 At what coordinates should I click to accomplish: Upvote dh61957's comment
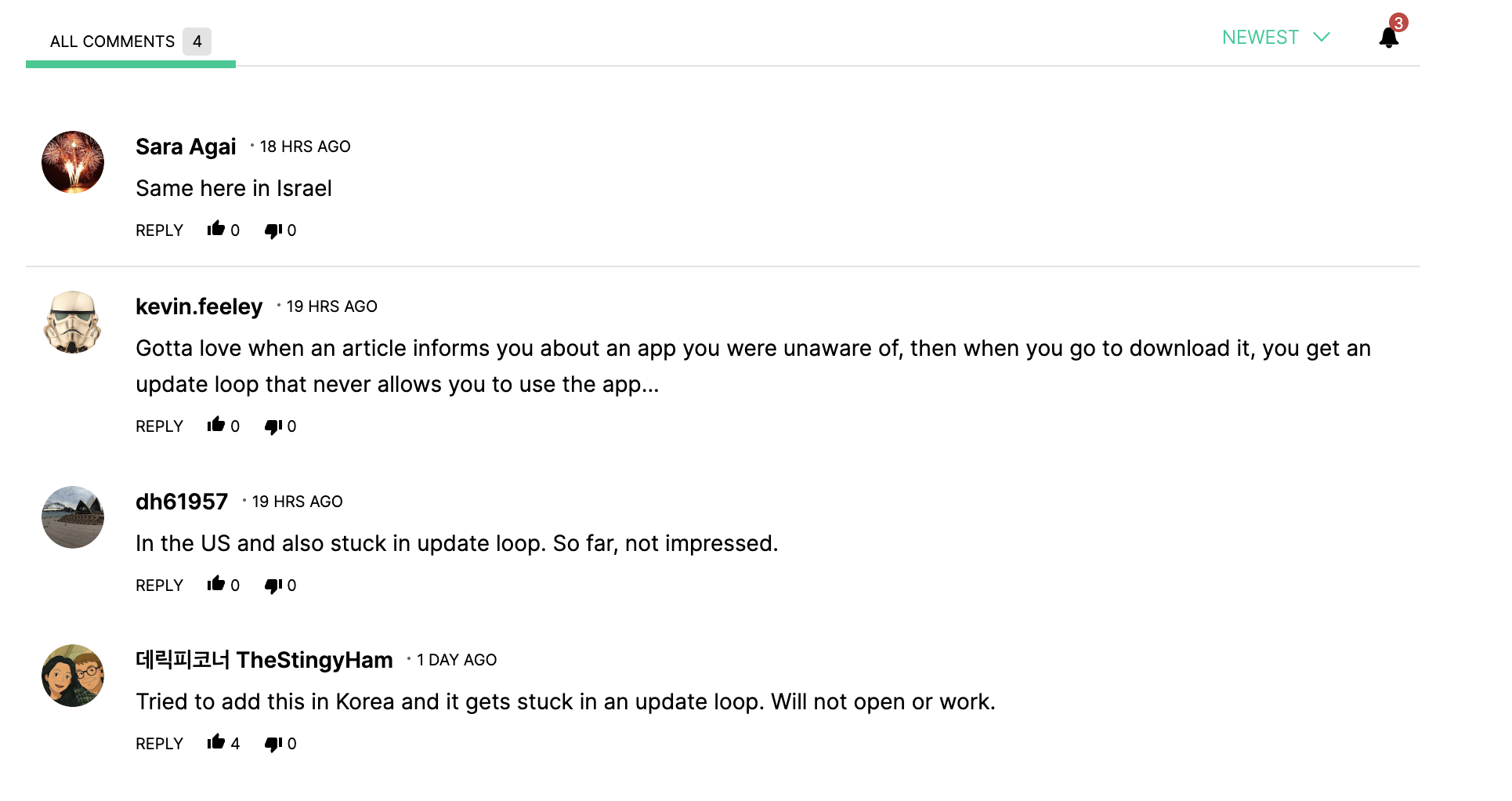[216, 585]
